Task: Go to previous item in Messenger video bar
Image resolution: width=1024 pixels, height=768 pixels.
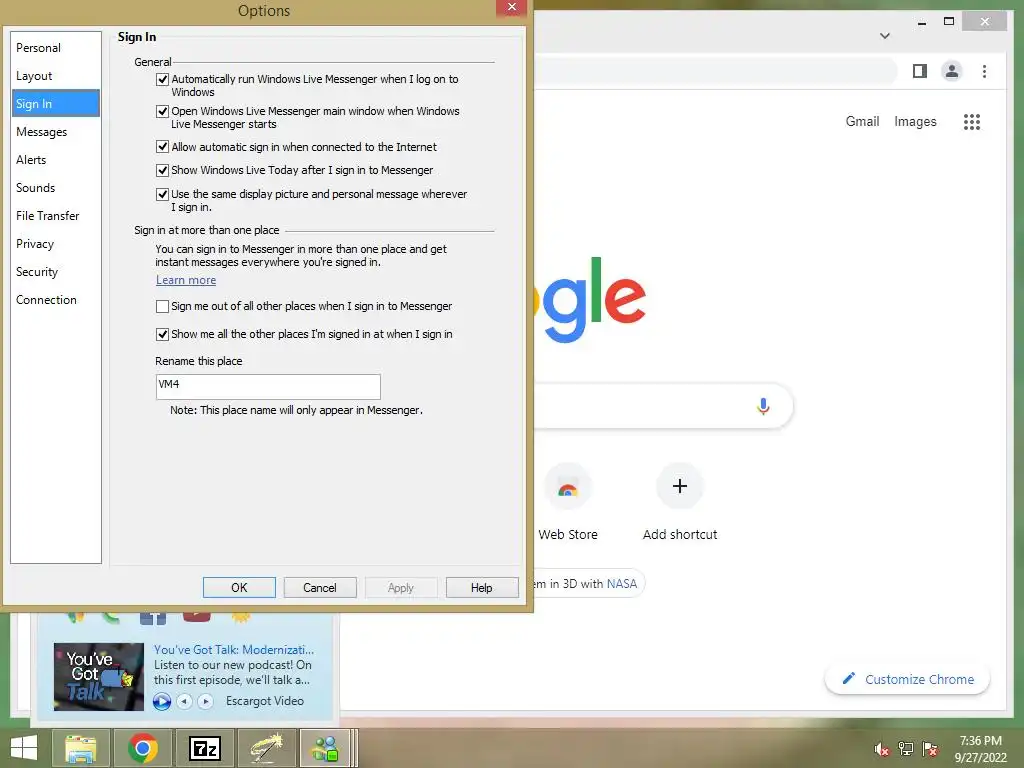Action: 185,701
